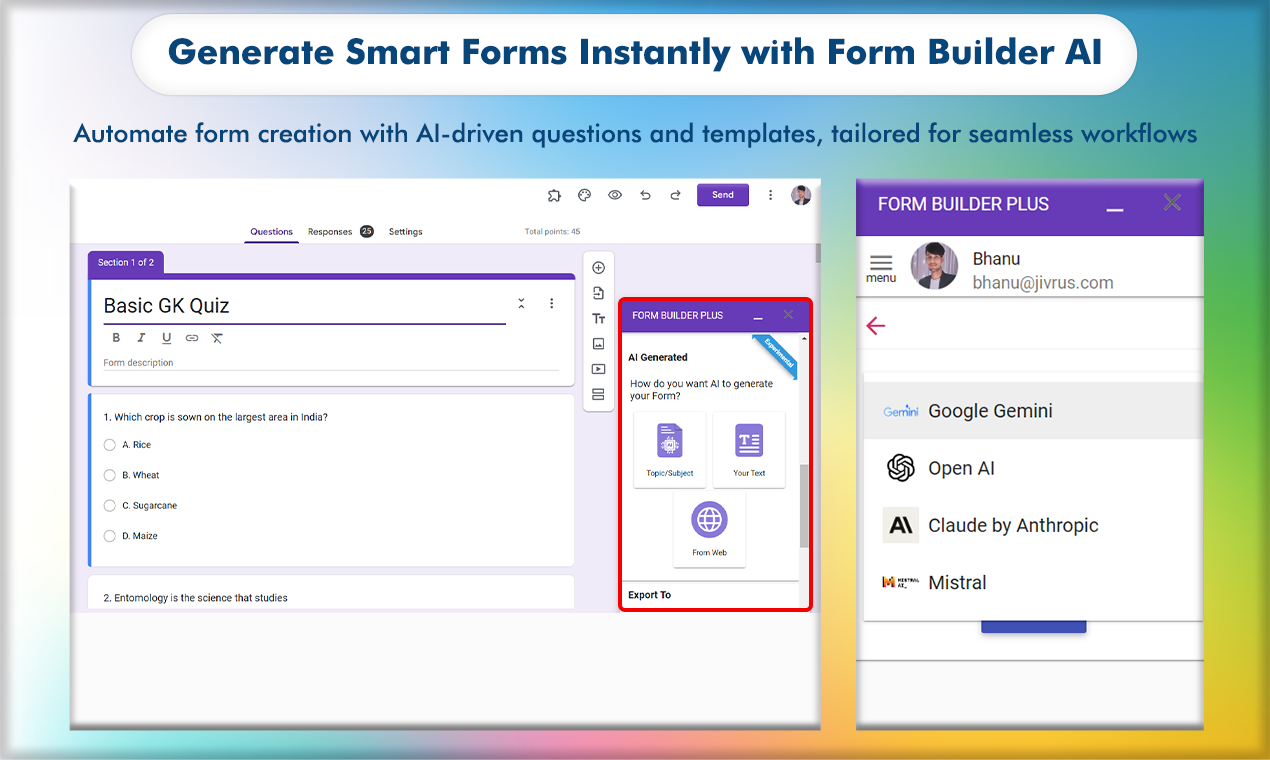The width and height of the screenshot is (1270, 760).
Task: Apply underline formatting to title
Action: pos(166,338)
